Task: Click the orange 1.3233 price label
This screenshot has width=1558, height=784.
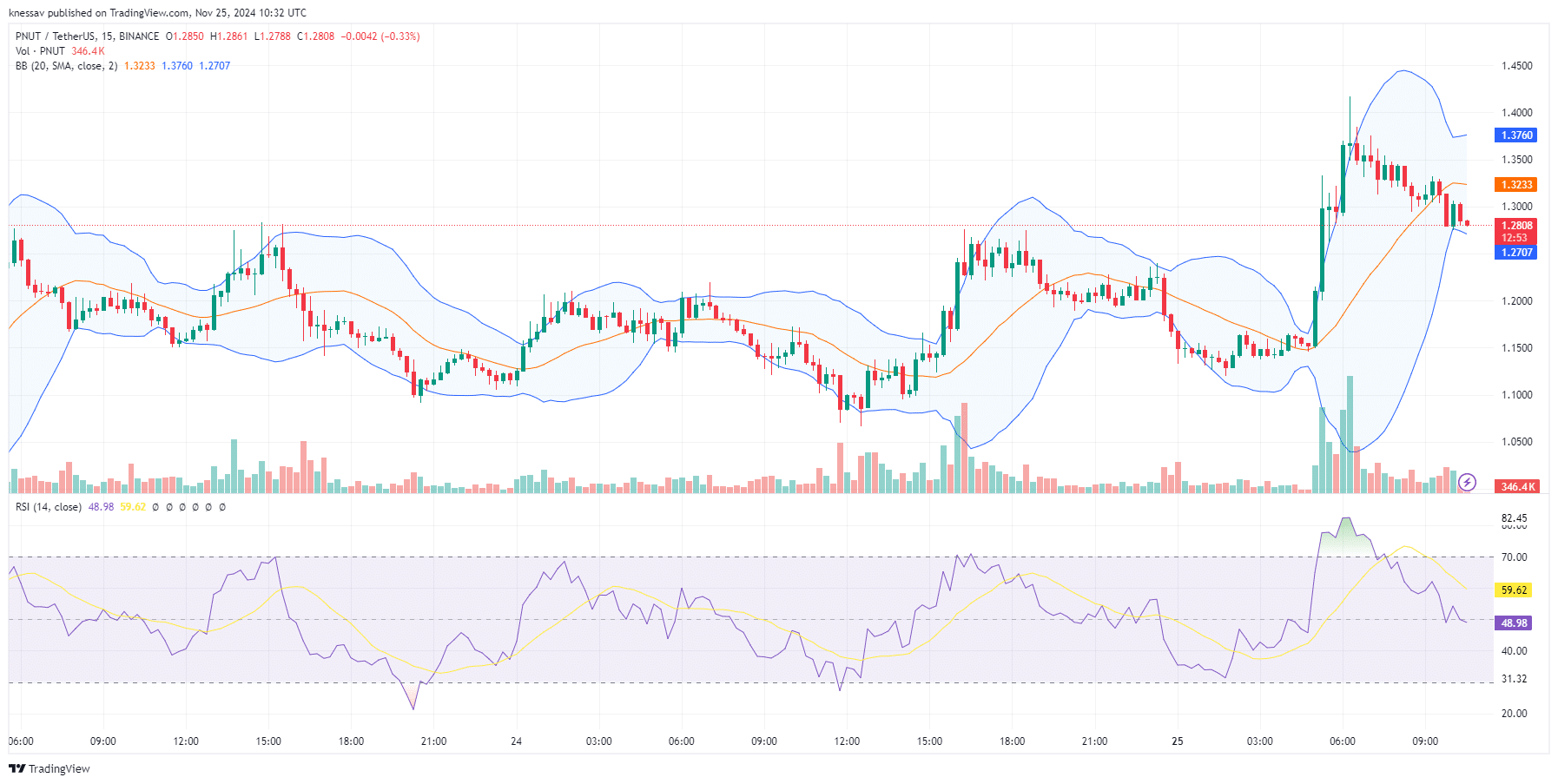Action: point(1515,185)
